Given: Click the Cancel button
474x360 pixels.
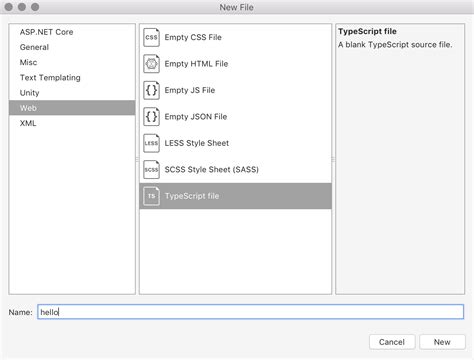Looking at the screenshot, I should [392, 342].
